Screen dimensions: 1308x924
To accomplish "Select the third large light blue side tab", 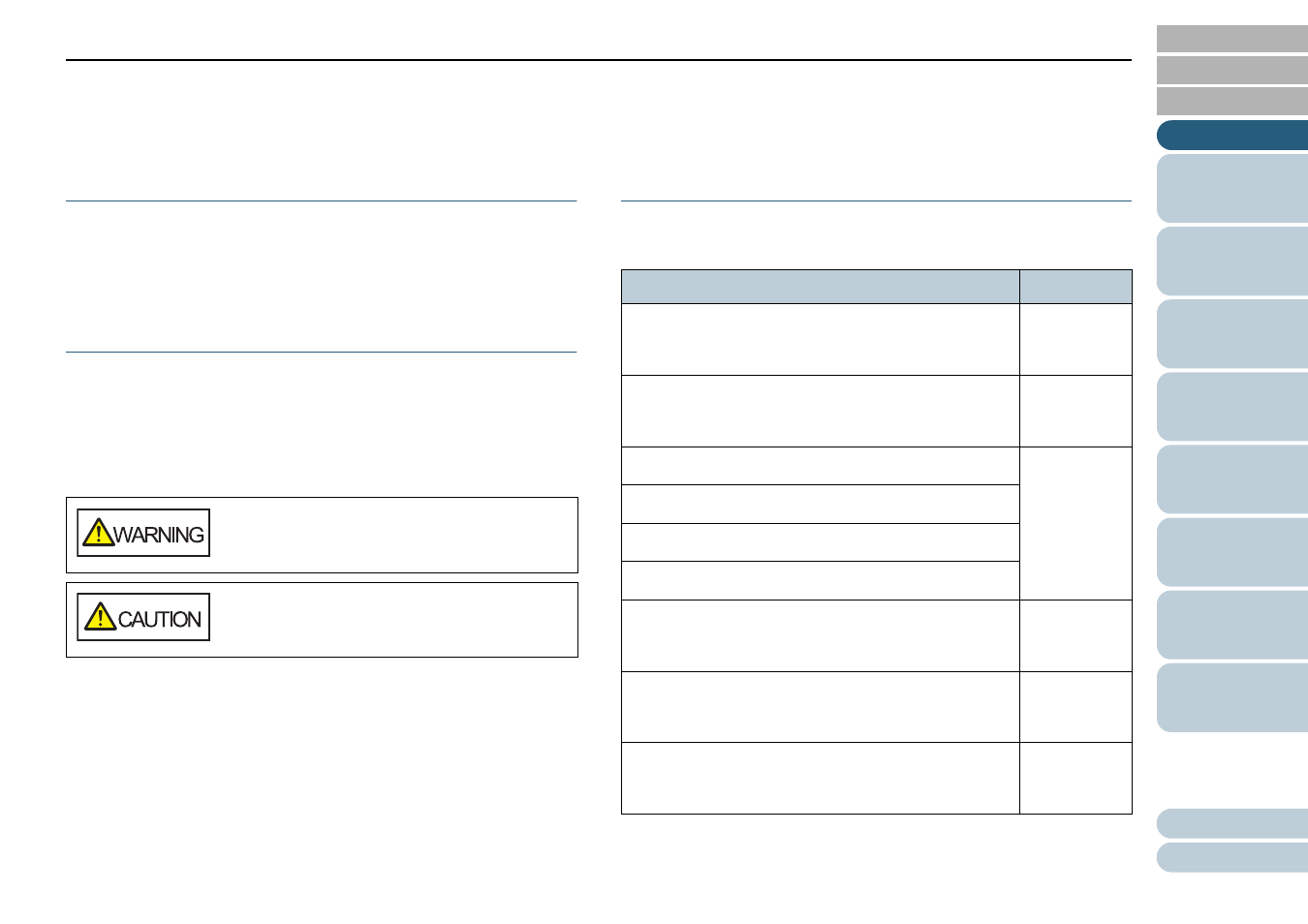I will pos(1232,334).
